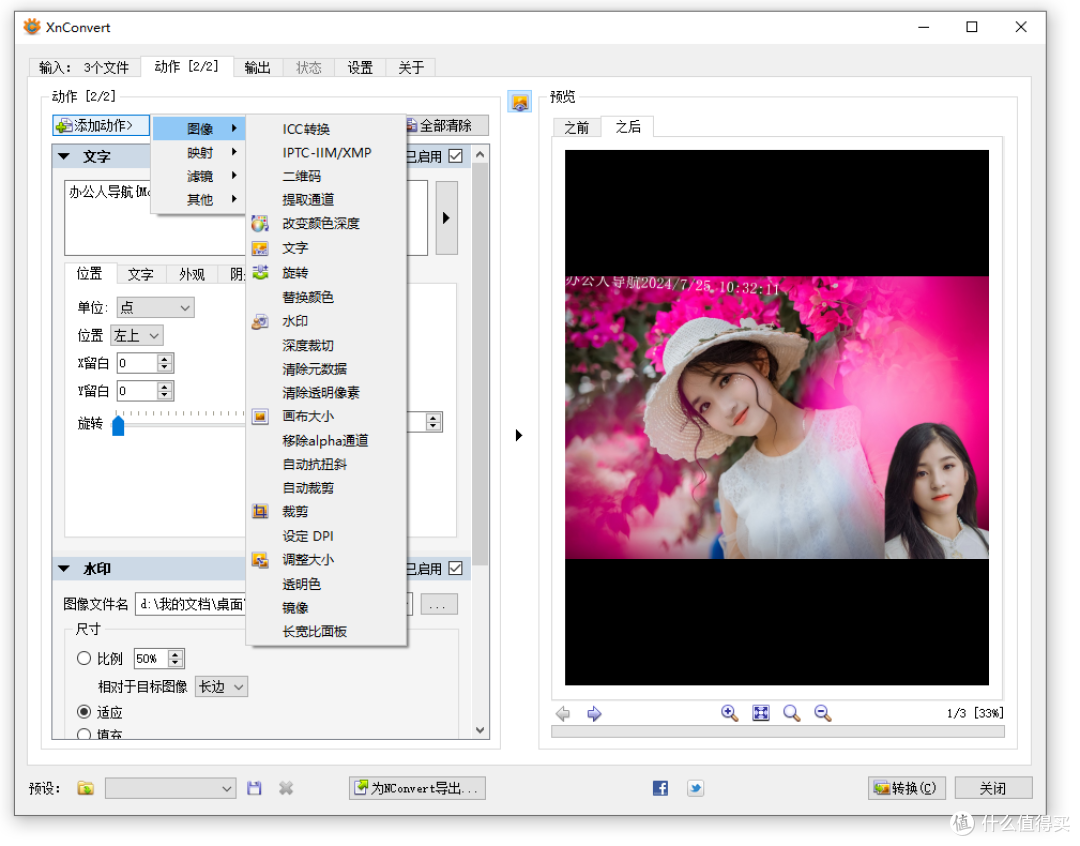1080x846 pixels.
Task: Collapse the 文字 action section
Action: (x=64, y=156)
